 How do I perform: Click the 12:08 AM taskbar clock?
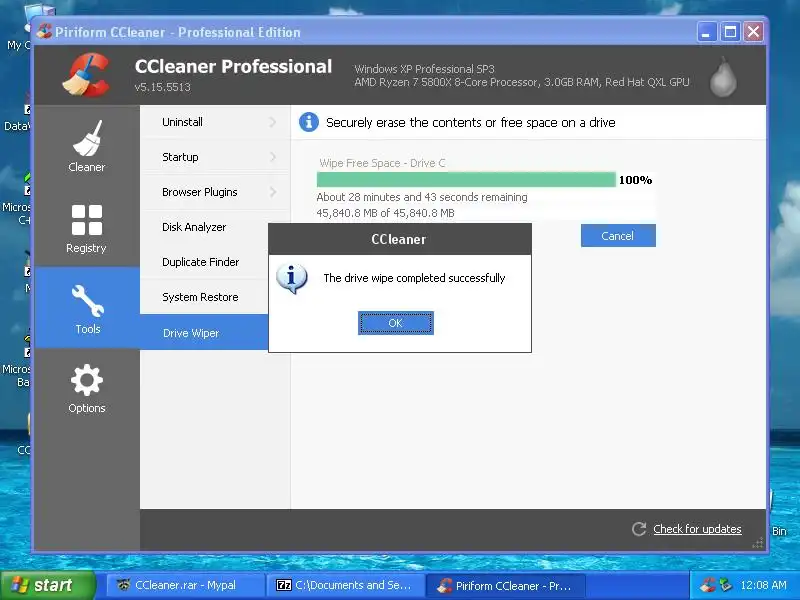pyautogui.click(x=763, y=585)
